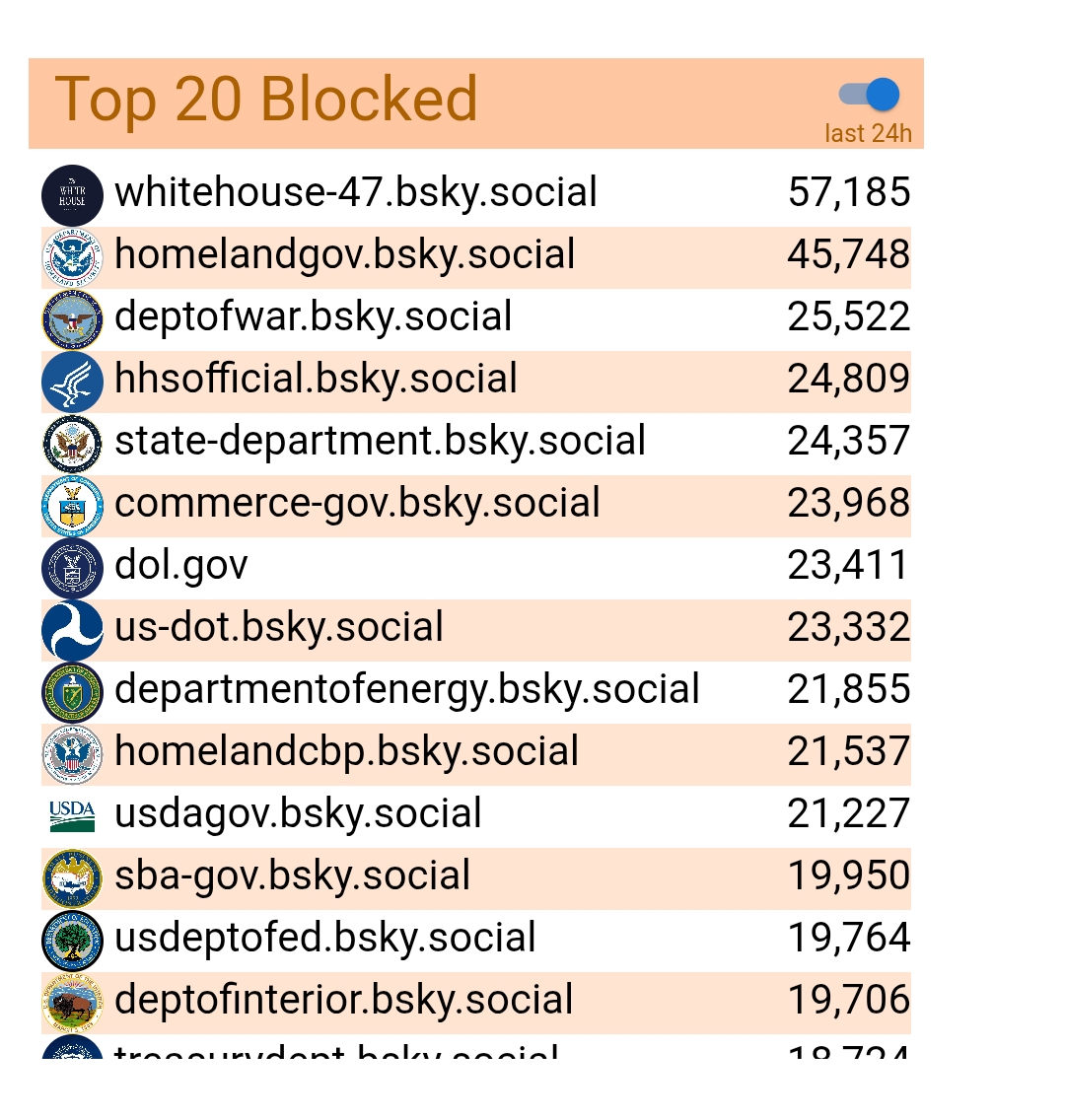1065x1120 pixels.
Task: Click the us-dot logo avatar
Action: pyautogui.click(x=72, y=629)
